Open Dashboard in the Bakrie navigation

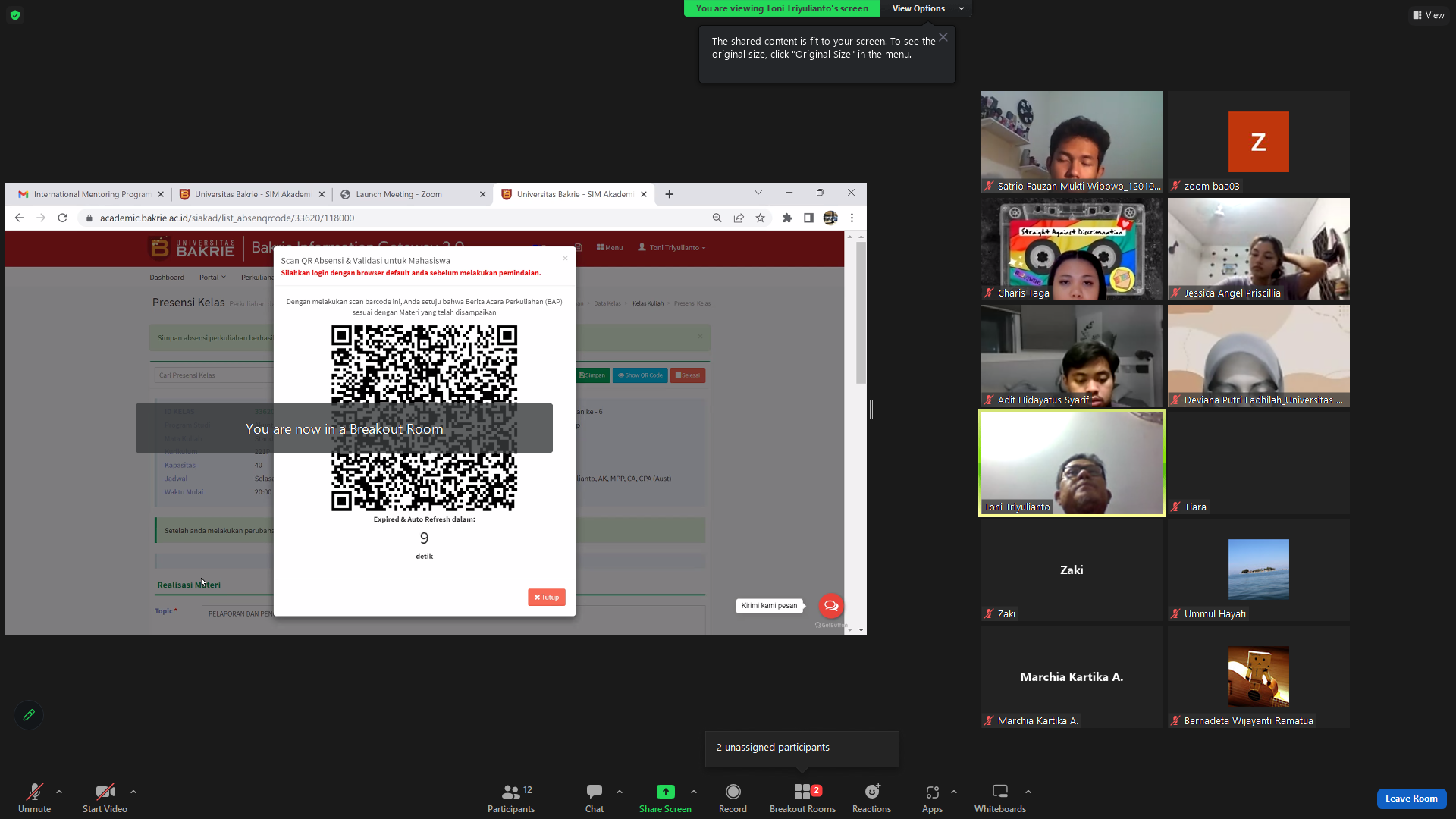pyautogui.click(x=167, y=278)
